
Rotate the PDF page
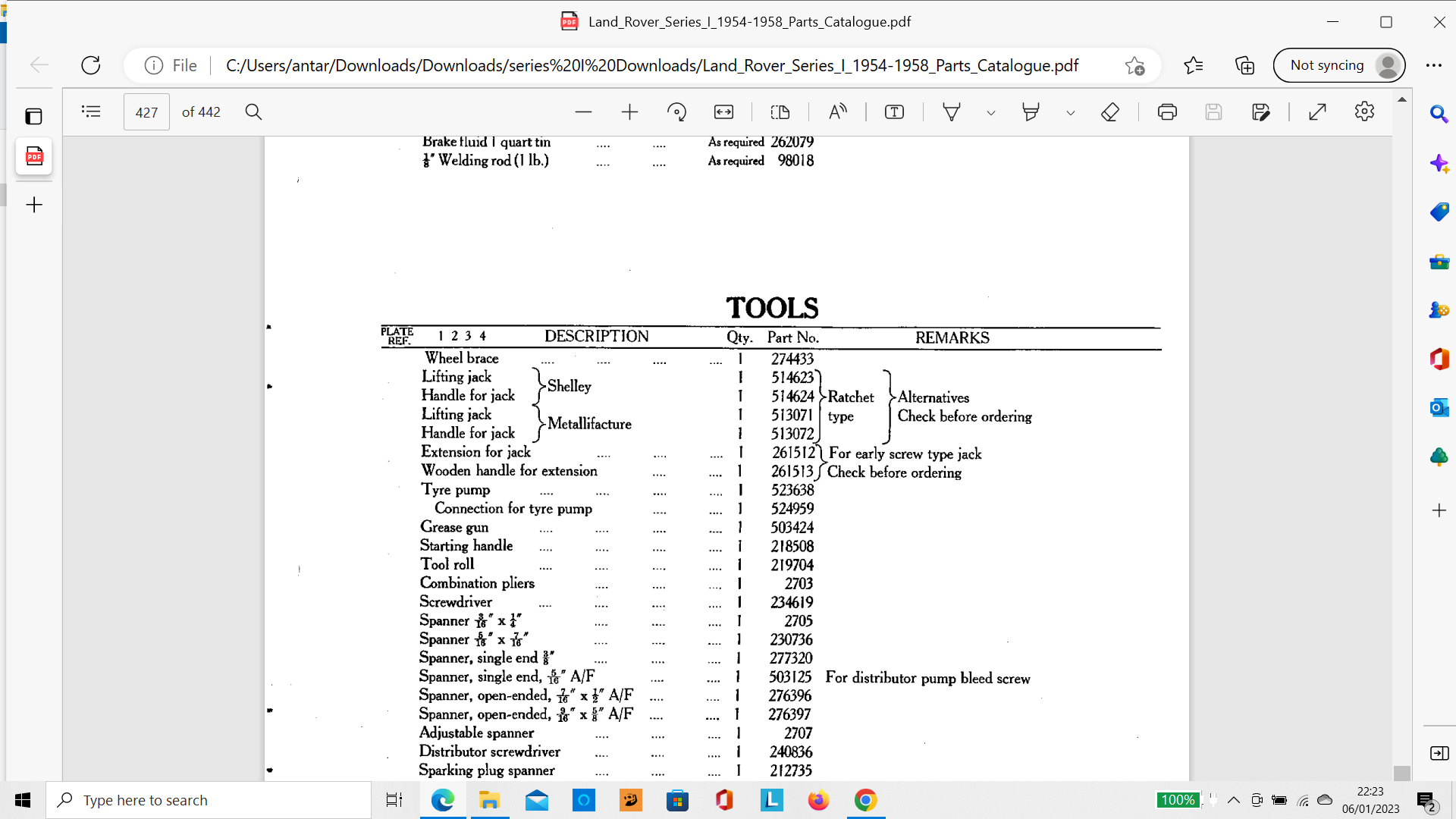(676, 112)
